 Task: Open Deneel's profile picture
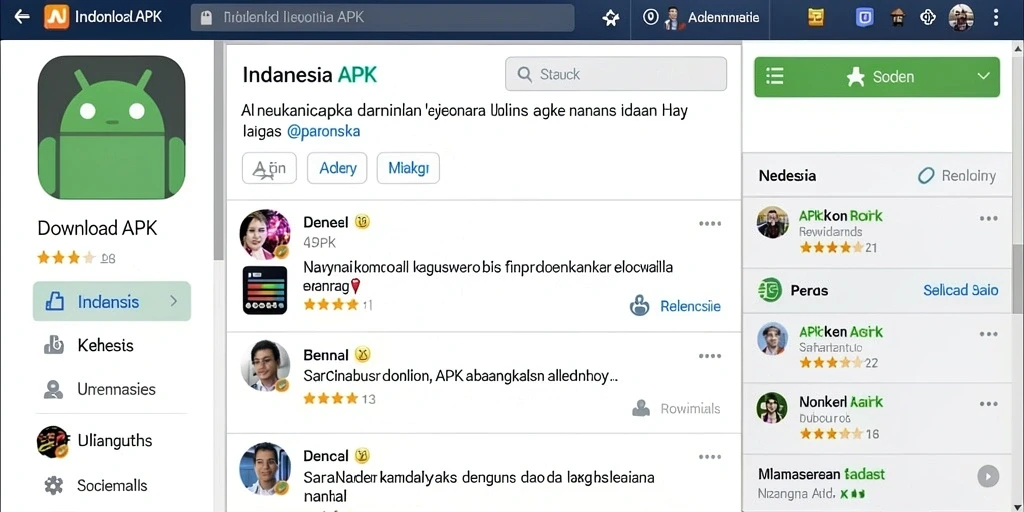264,234
